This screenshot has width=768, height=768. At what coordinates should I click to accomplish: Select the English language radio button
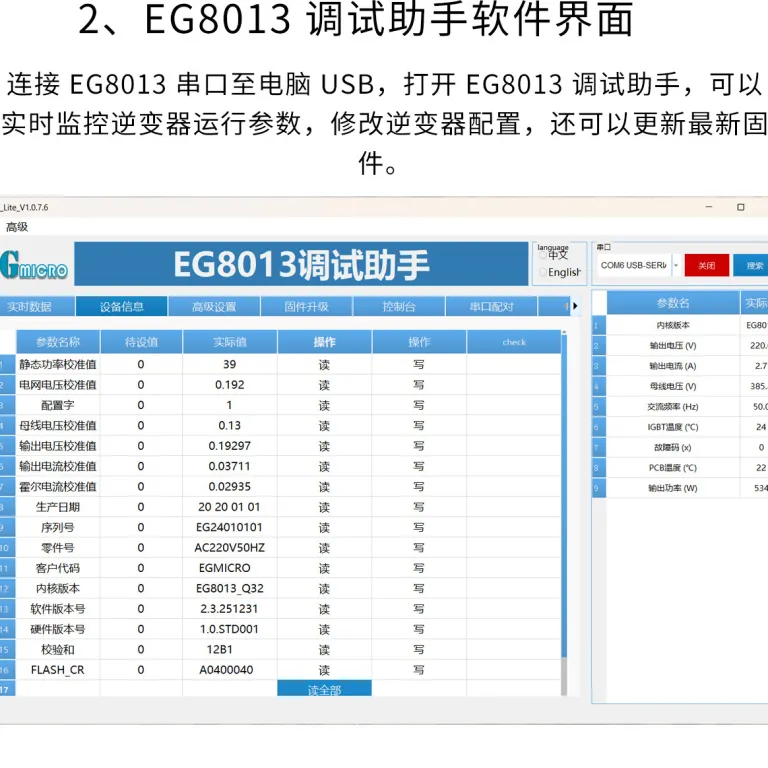[543, 272]
